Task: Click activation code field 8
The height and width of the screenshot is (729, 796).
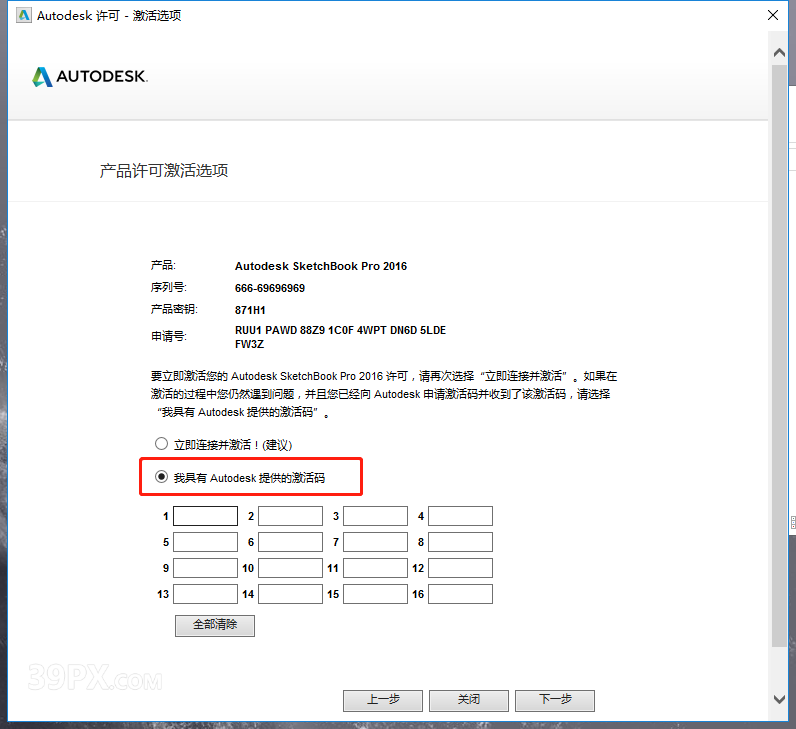Action: (x=460, y=542)
